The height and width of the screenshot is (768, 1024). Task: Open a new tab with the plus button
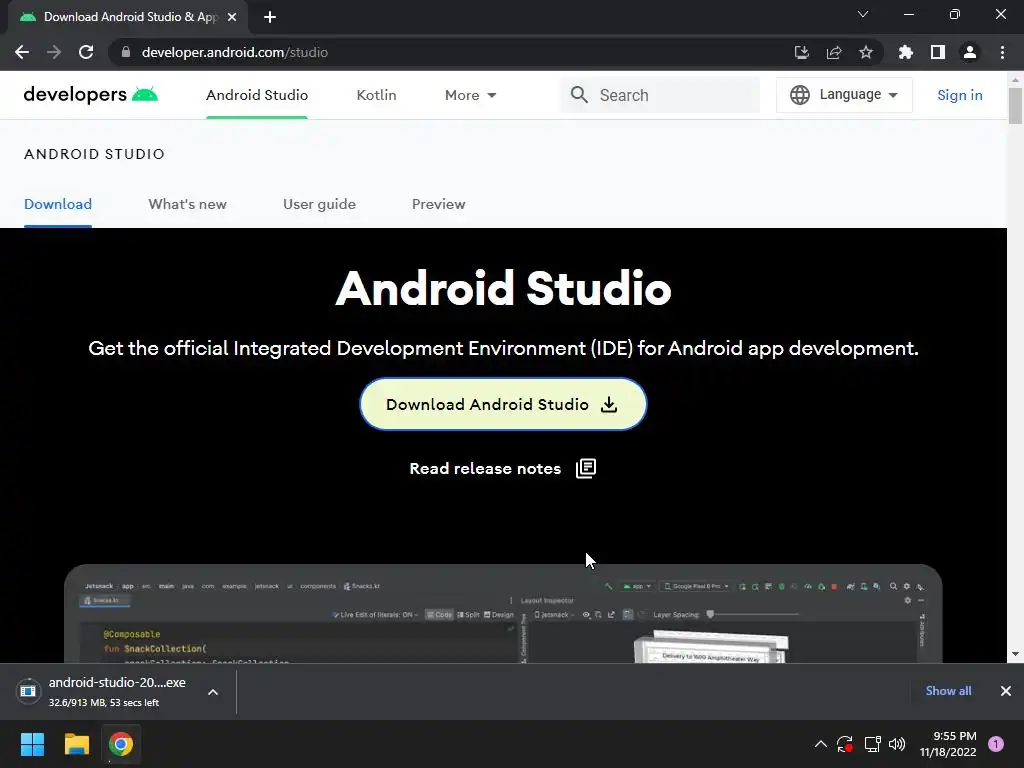[x=270, y=17]
